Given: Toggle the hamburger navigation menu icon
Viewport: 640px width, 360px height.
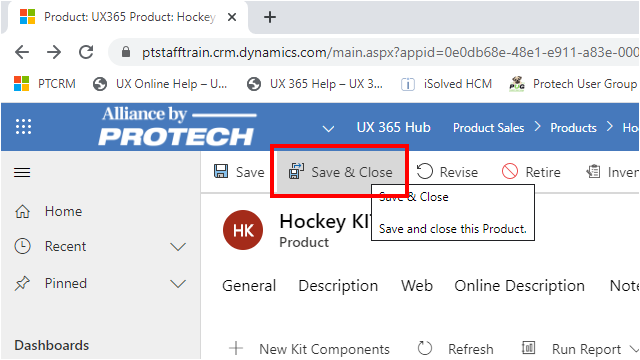Looking at the screenshot, I should tap(22, 172).
